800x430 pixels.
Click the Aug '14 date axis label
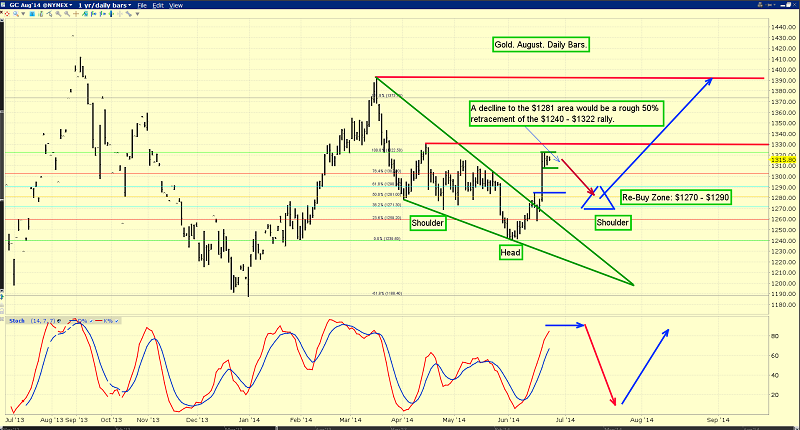point(641,420)
